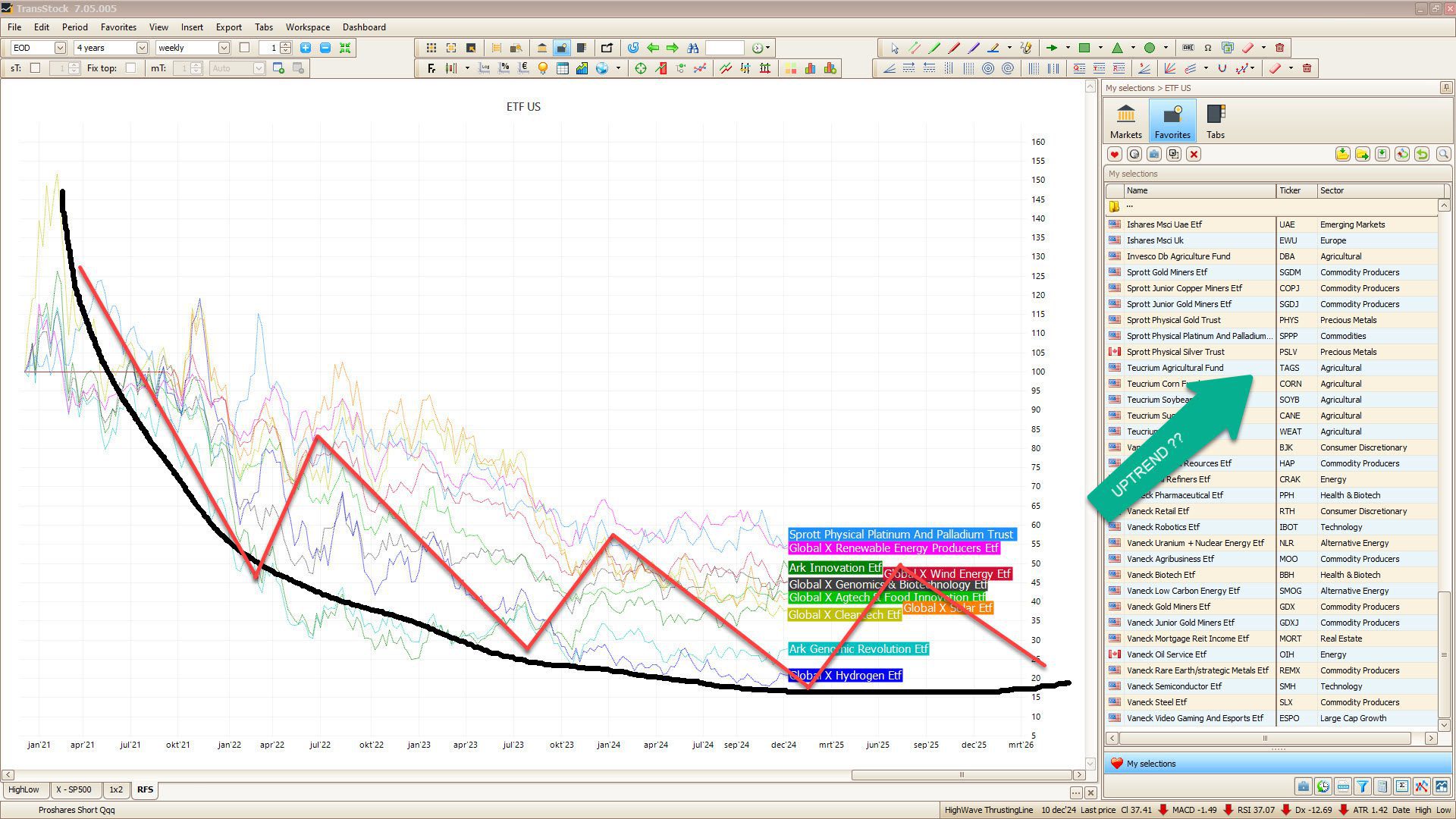
Task: Click the red heart favorites icon
Action: [1114, 155]
